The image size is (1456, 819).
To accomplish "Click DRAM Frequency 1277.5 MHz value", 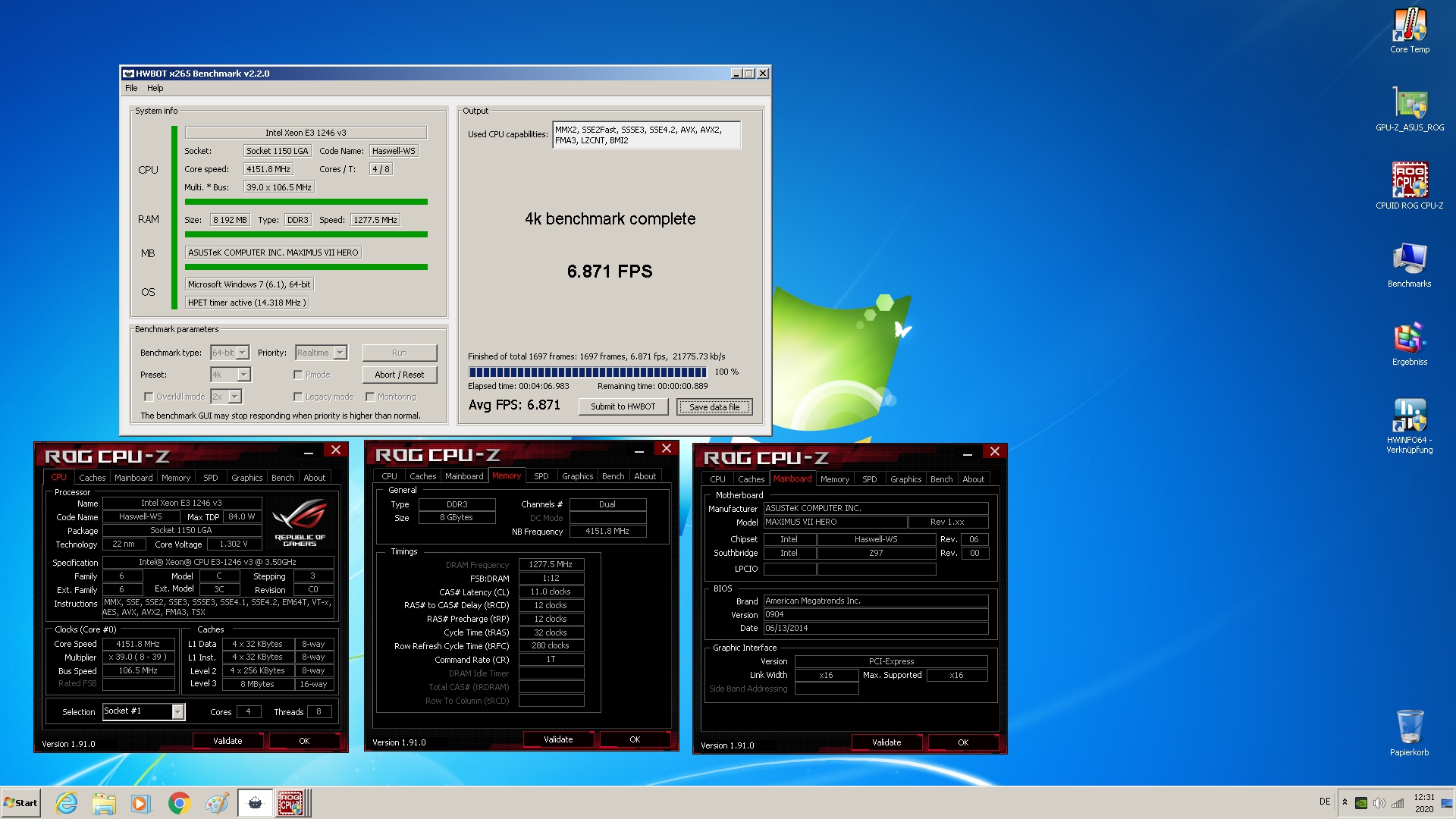I will [x=551, y=564].
